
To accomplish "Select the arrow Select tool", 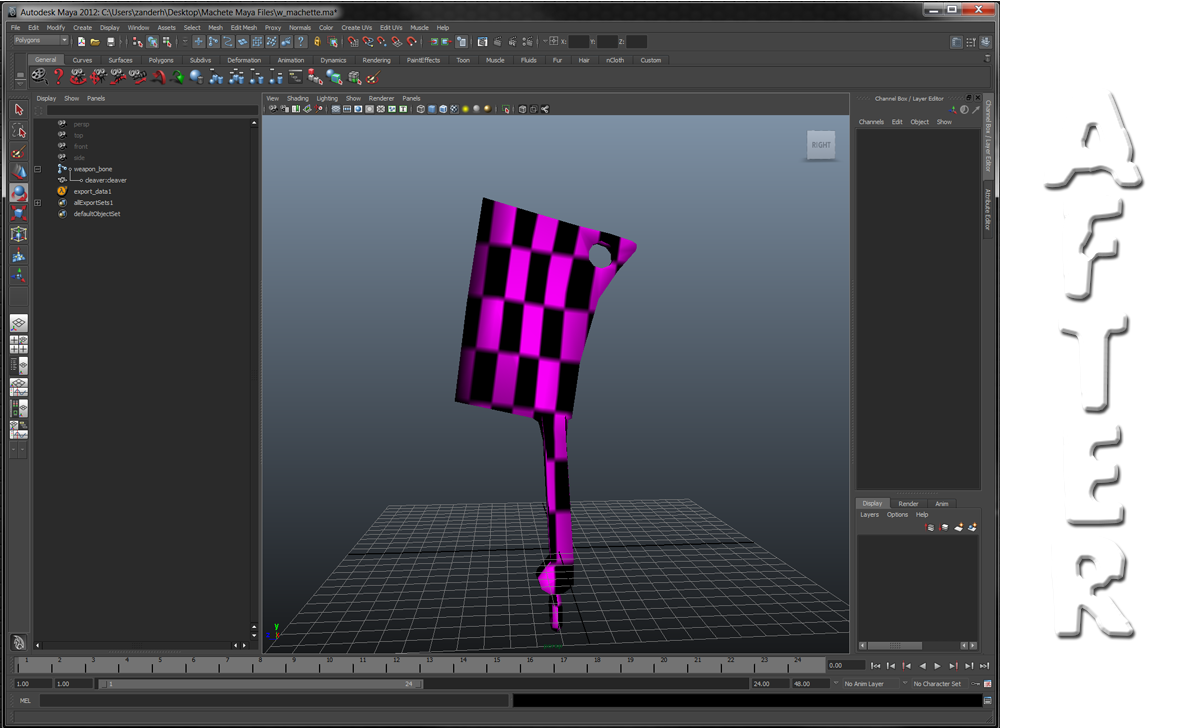I will click(18, 109).
